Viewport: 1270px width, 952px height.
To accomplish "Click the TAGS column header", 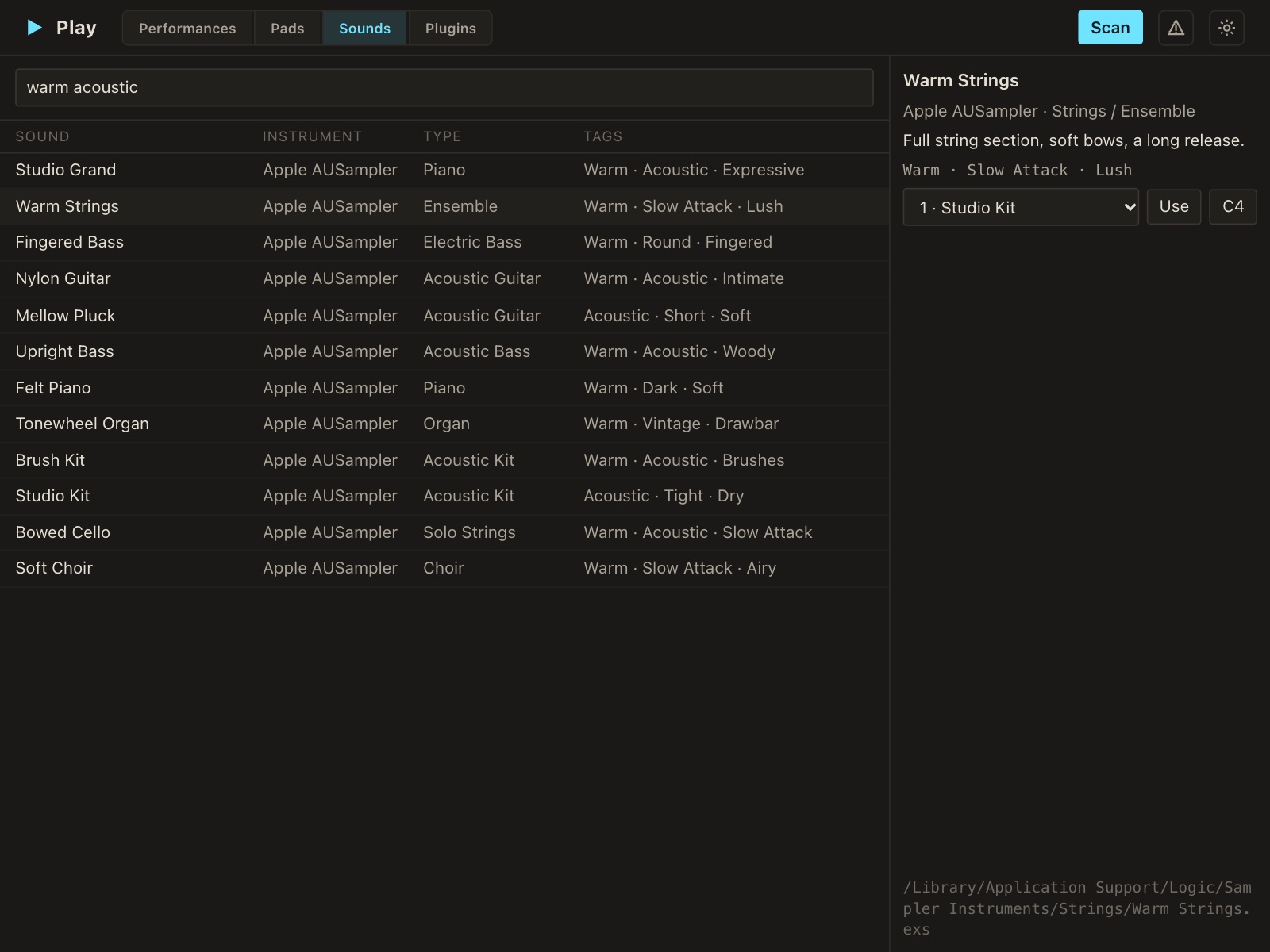I will [603, 136].
